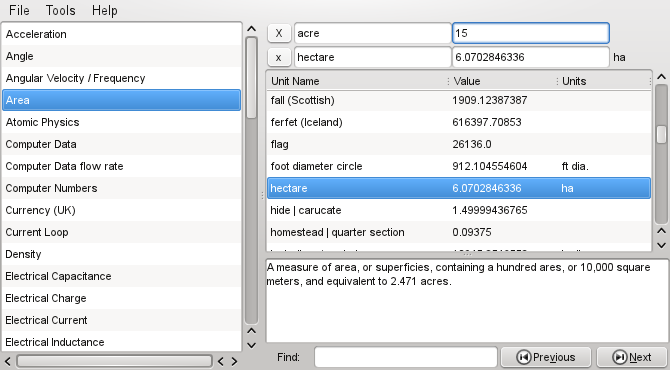
Task: Click the unit table scroll-down arrow
Action: 661,245
